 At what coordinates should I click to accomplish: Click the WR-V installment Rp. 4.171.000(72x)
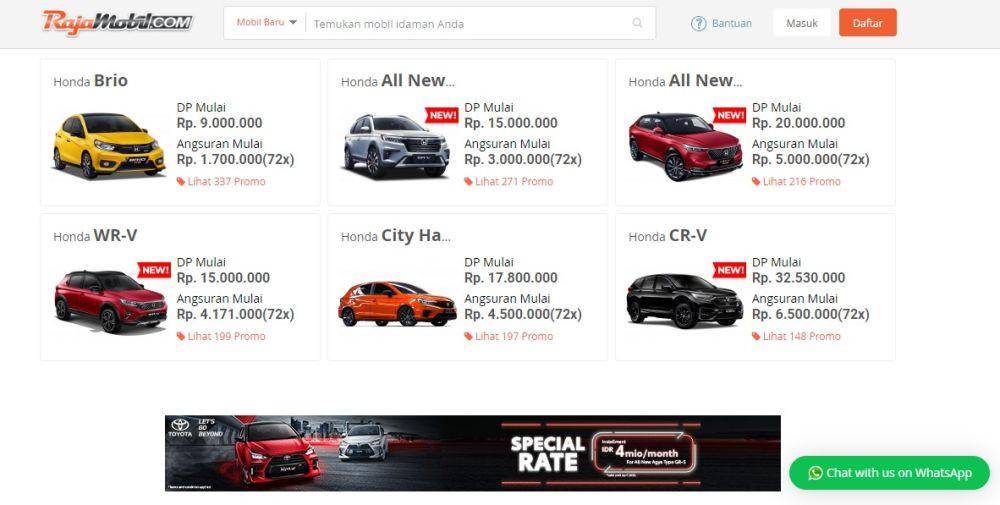coord(235,314)
